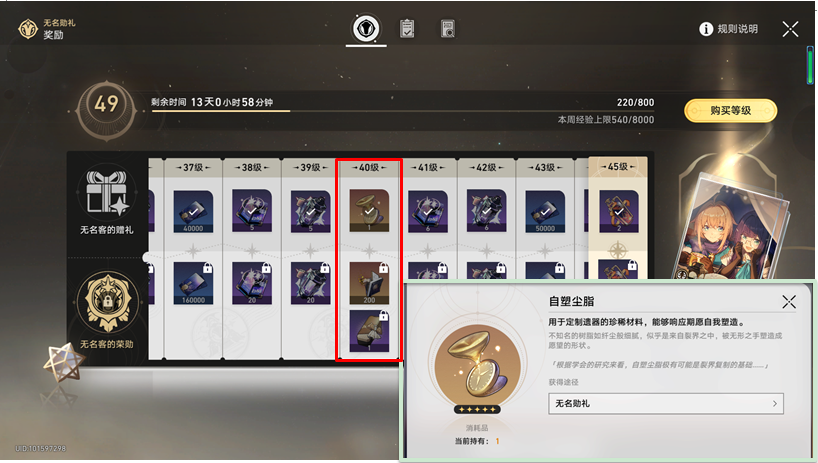Click the 规则说明 info button

coord(728,29)
